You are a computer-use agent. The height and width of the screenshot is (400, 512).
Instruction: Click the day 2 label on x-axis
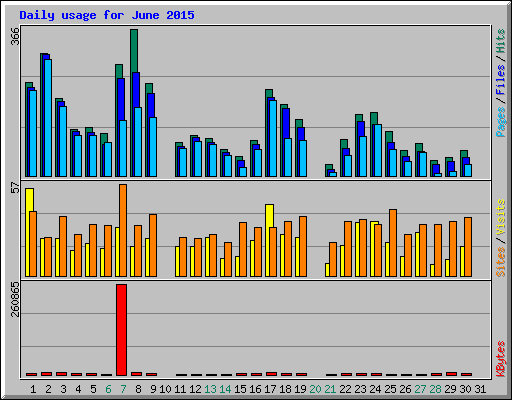[48, 389]
